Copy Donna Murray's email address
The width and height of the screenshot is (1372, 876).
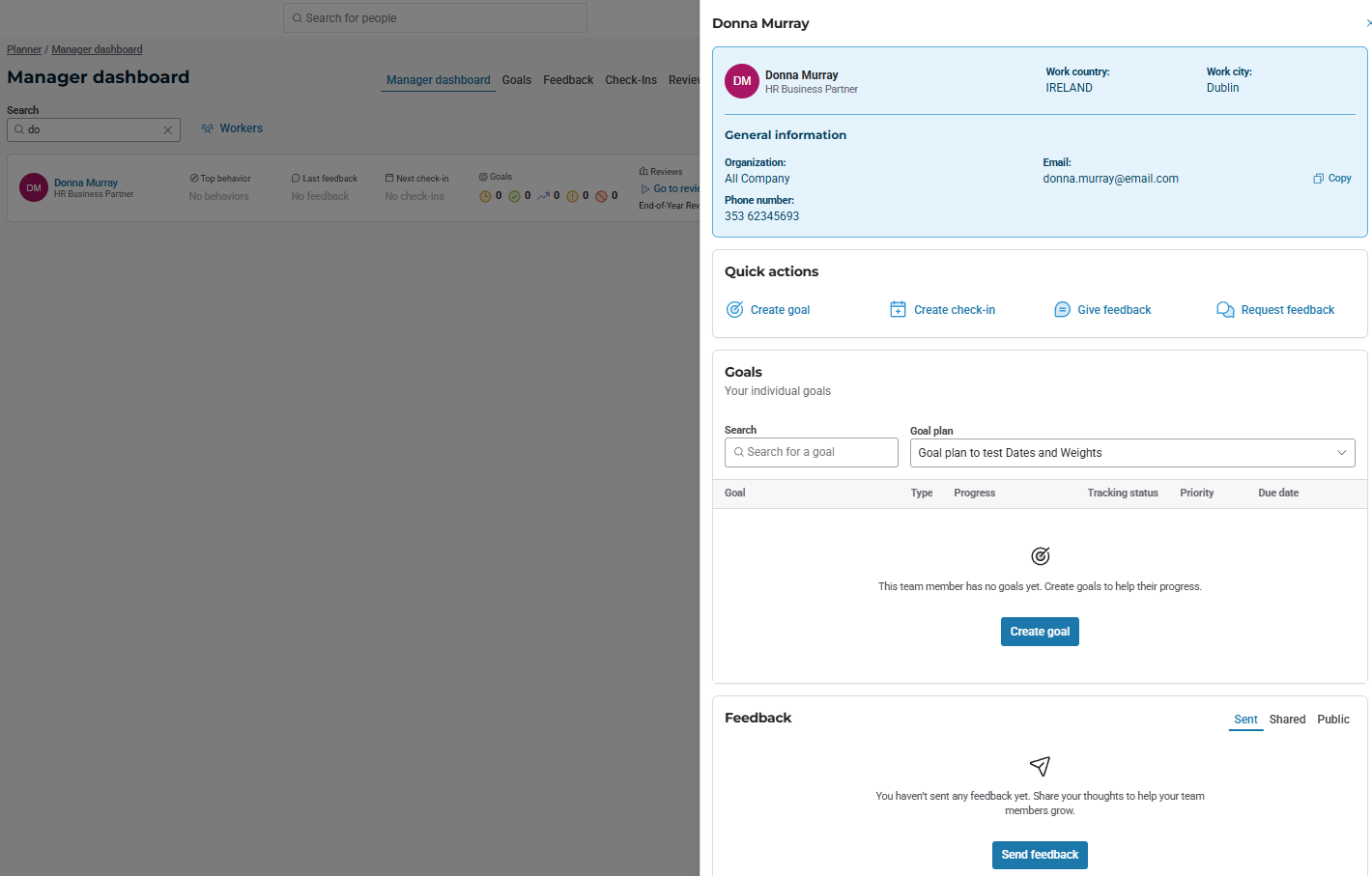pyautogui.click(x=1331, y=179)
